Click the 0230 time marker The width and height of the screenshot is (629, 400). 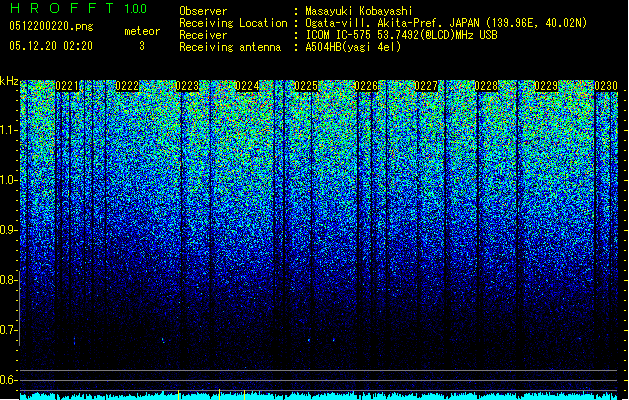pos(606,86)
